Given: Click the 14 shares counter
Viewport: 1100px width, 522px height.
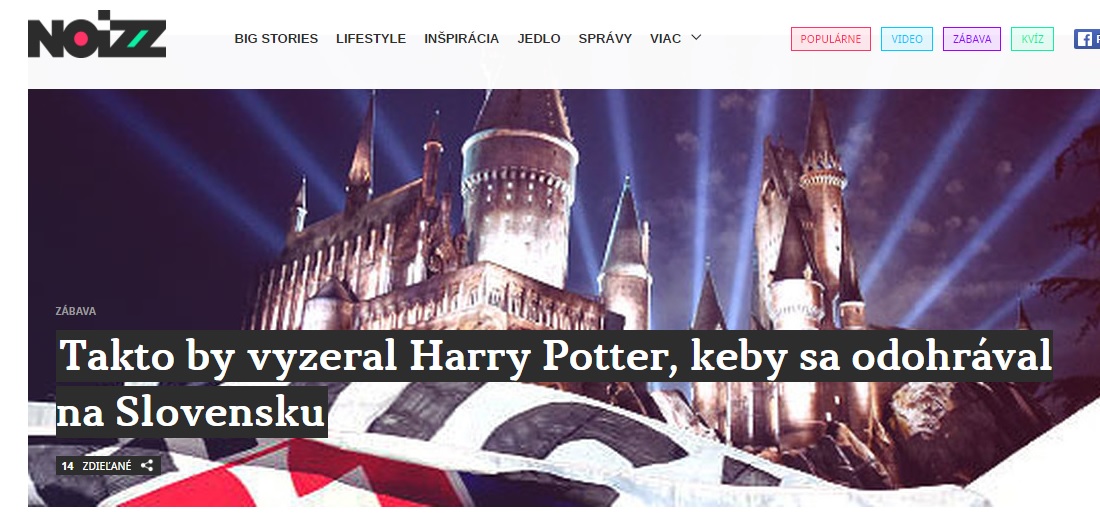Looking at the screenshot, I should pyautogui.click(x=67, y=466).
